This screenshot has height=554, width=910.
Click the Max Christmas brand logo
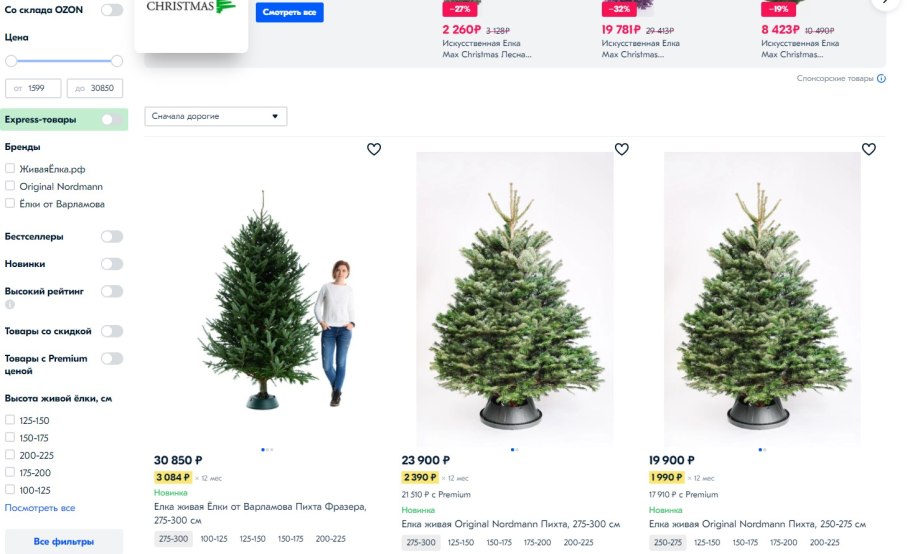coord(191,7)
